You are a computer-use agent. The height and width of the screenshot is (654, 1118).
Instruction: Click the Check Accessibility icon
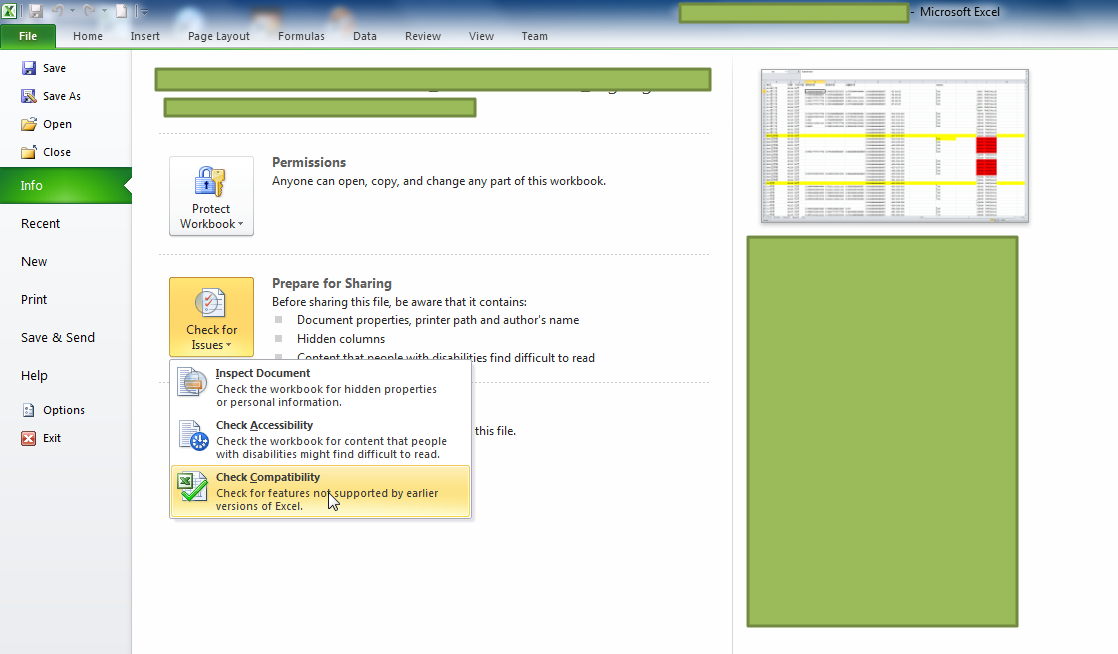193,435
